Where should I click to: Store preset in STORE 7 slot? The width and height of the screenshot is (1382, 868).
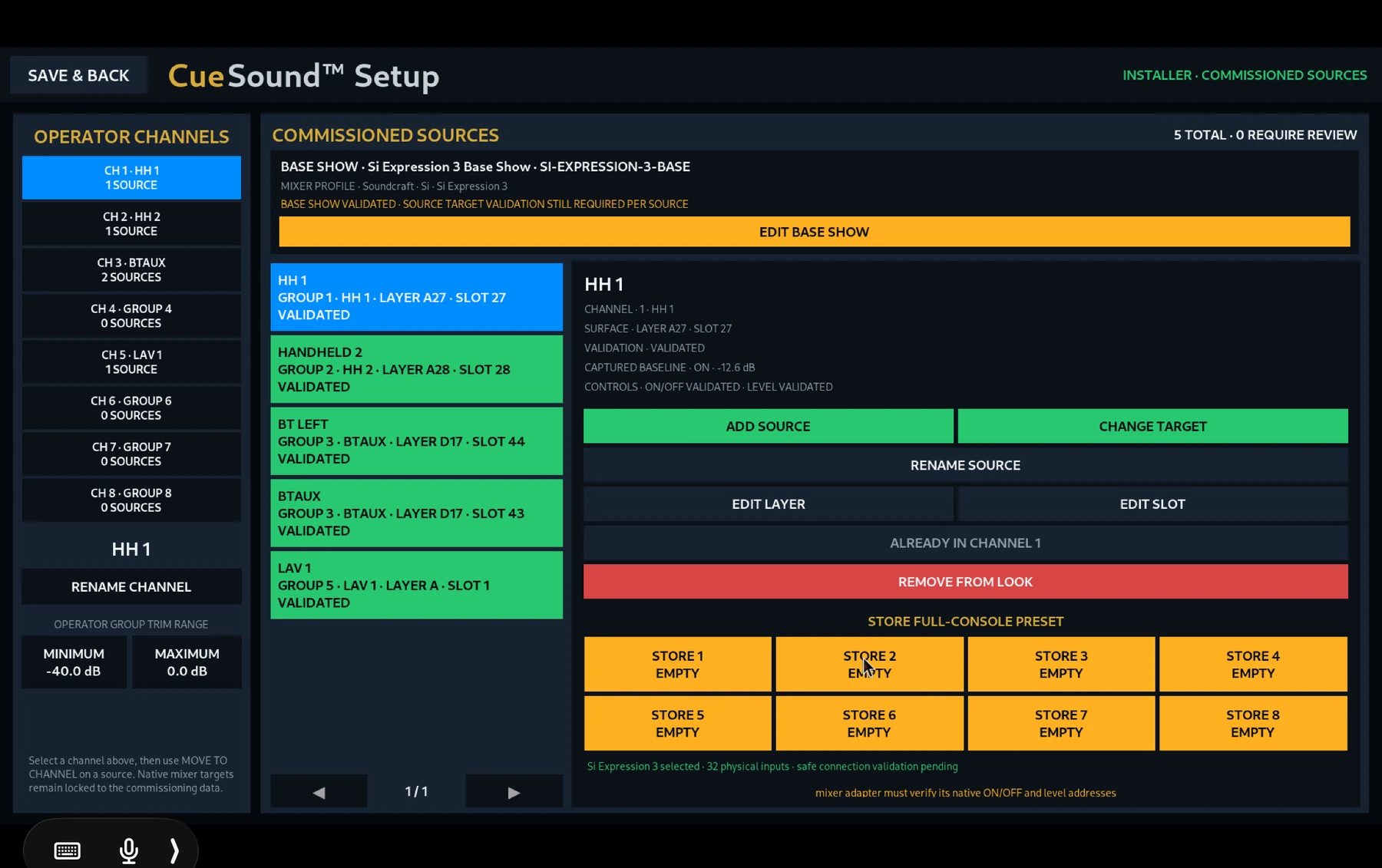[1061, 723]
